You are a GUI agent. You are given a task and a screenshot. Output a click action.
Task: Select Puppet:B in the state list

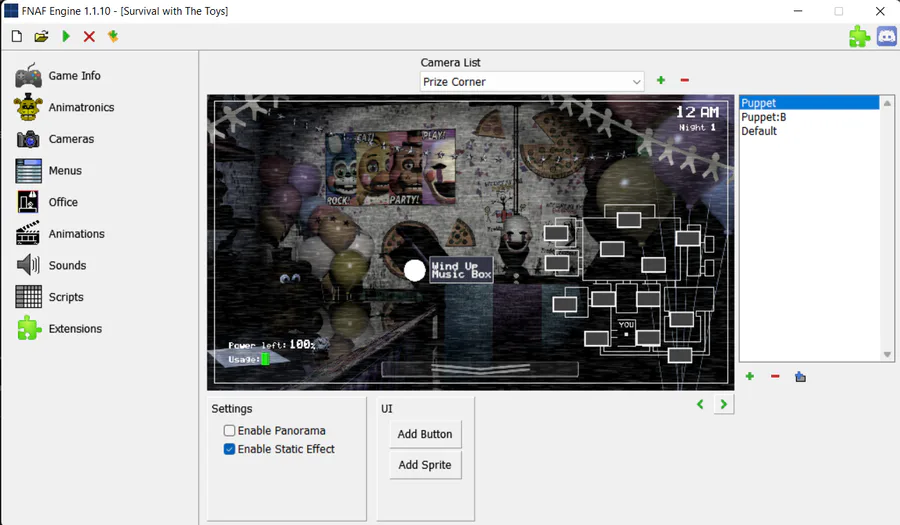(809, 117)
